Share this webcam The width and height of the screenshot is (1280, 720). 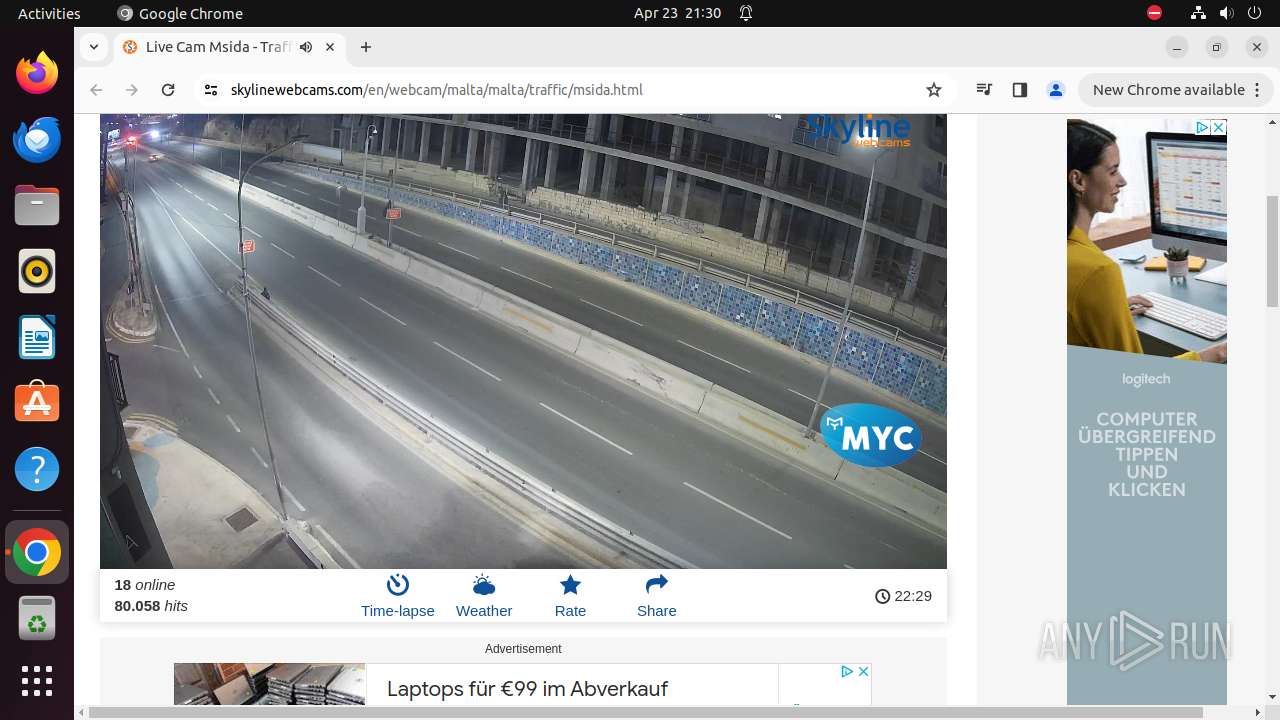coord(657,596)
